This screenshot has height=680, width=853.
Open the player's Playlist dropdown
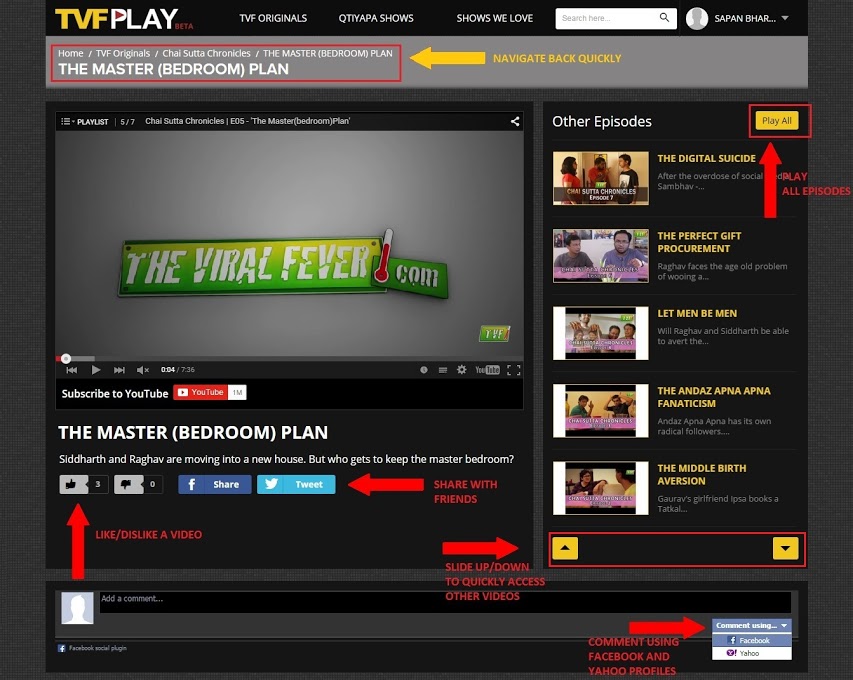pyautogui.click(x=84, y=121)
